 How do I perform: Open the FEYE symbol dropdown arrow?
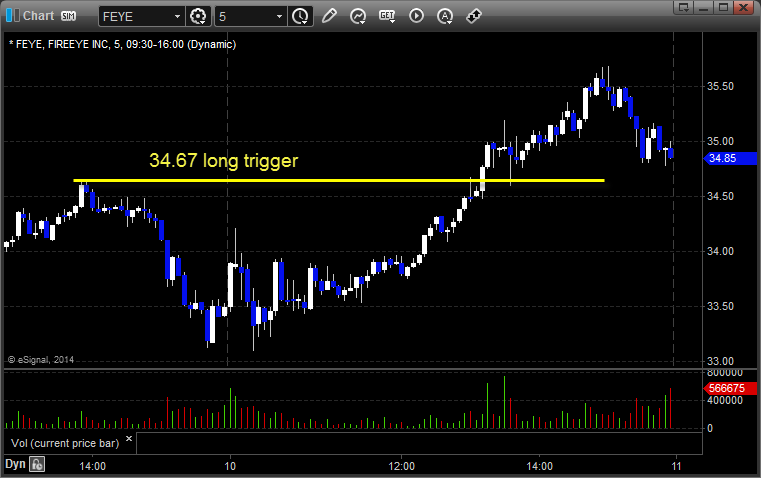pos(178,16)
